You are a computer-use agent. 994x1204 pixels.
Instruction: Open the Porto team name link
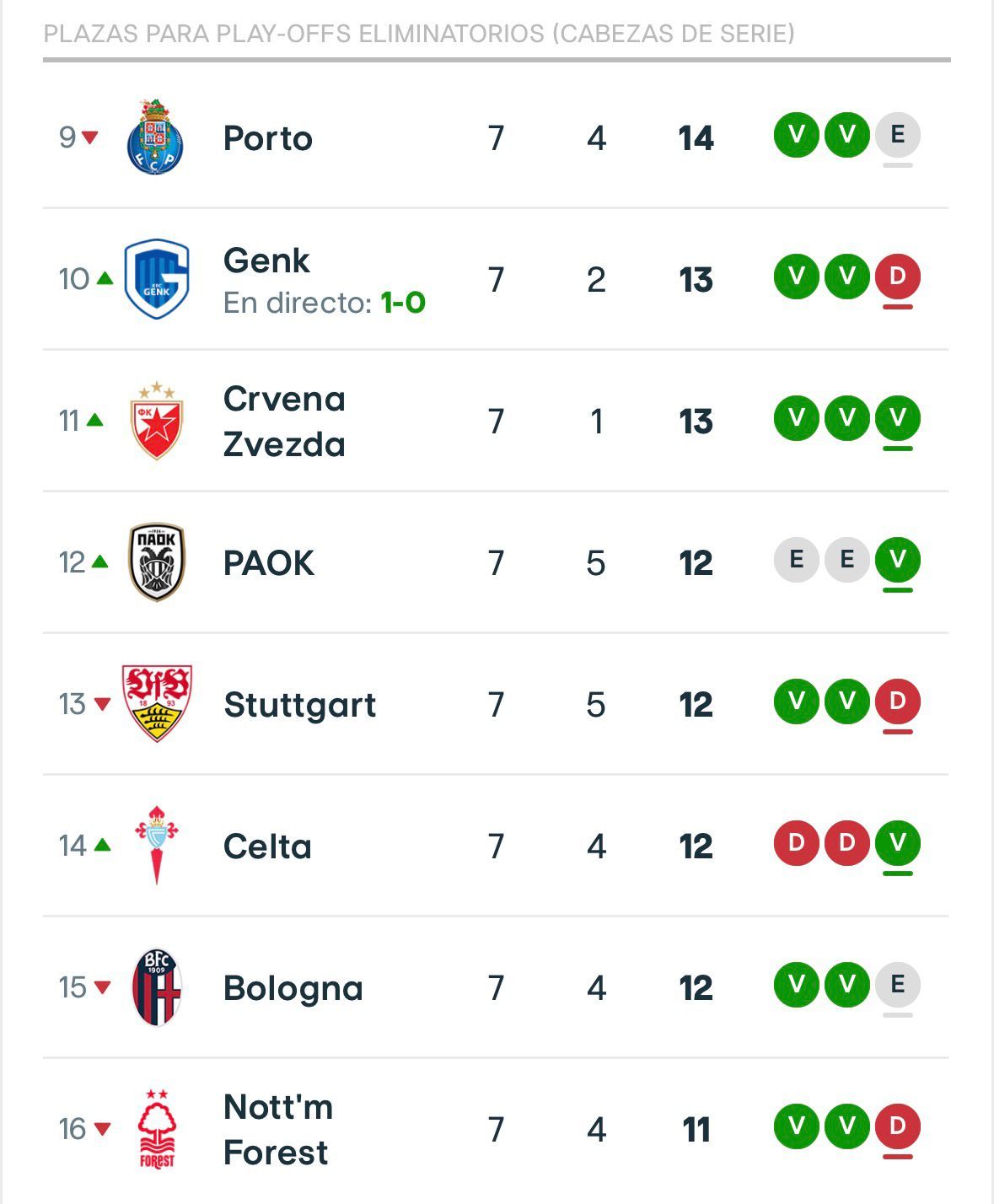pyautogui.click(x=268, y=138)
